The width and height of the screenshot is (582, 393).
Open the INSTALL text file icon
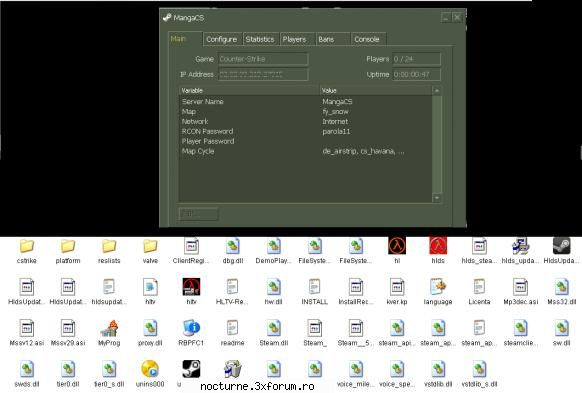(315, 287)
